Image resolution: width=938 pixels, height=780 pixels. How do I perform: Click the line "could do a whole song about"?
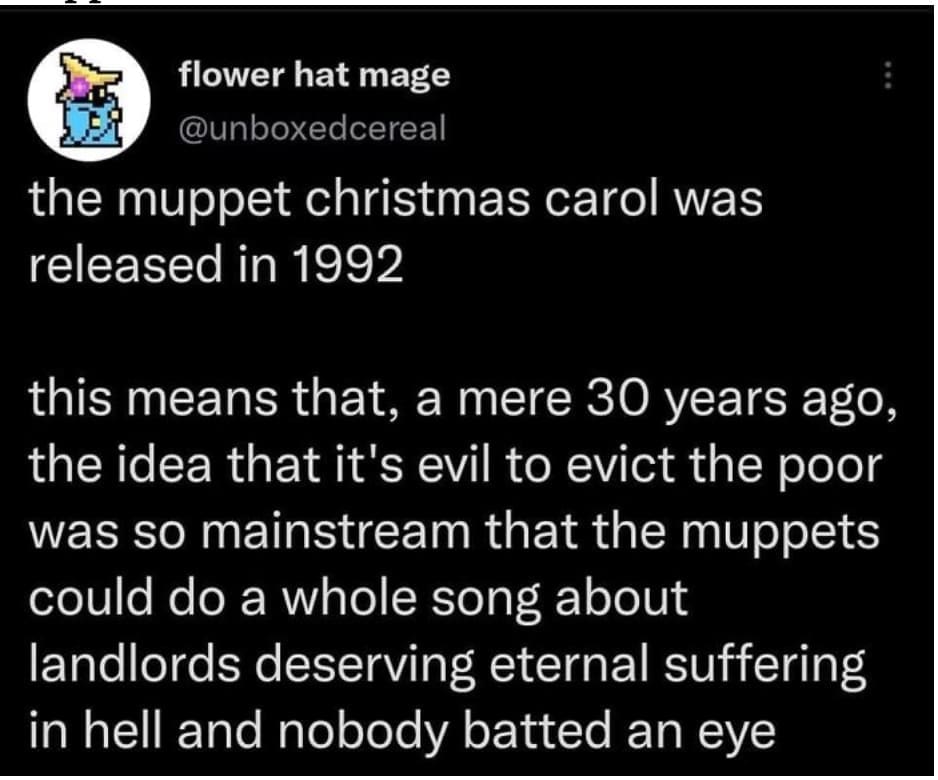360,598
